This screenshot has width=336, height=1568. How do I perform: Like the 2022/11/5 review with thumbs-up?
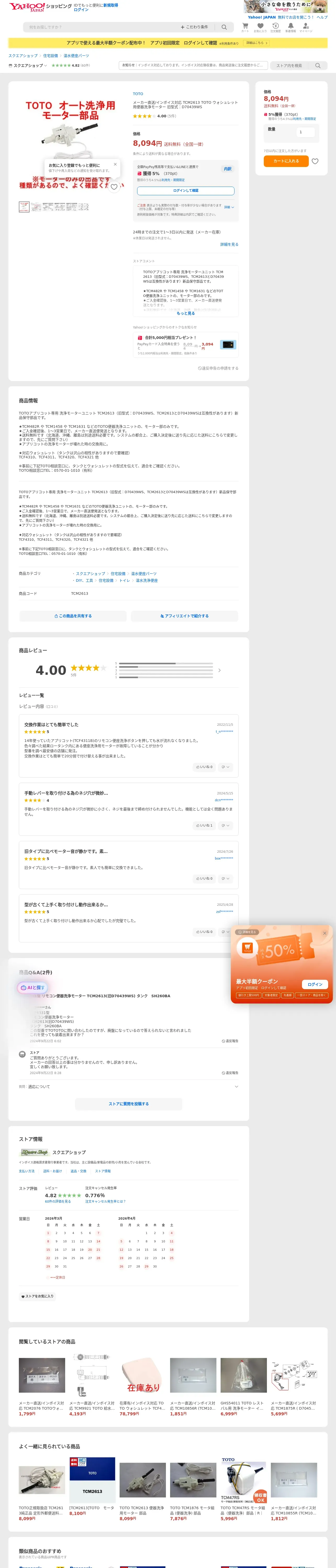click(x=205, y=767)
